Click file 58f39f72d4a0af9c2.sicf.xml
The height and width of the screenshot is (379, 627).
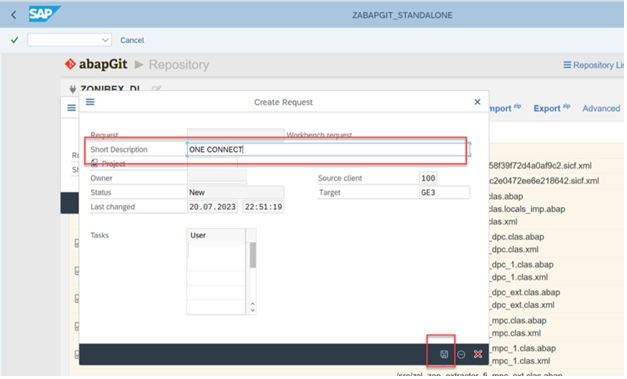click(540, 166)
